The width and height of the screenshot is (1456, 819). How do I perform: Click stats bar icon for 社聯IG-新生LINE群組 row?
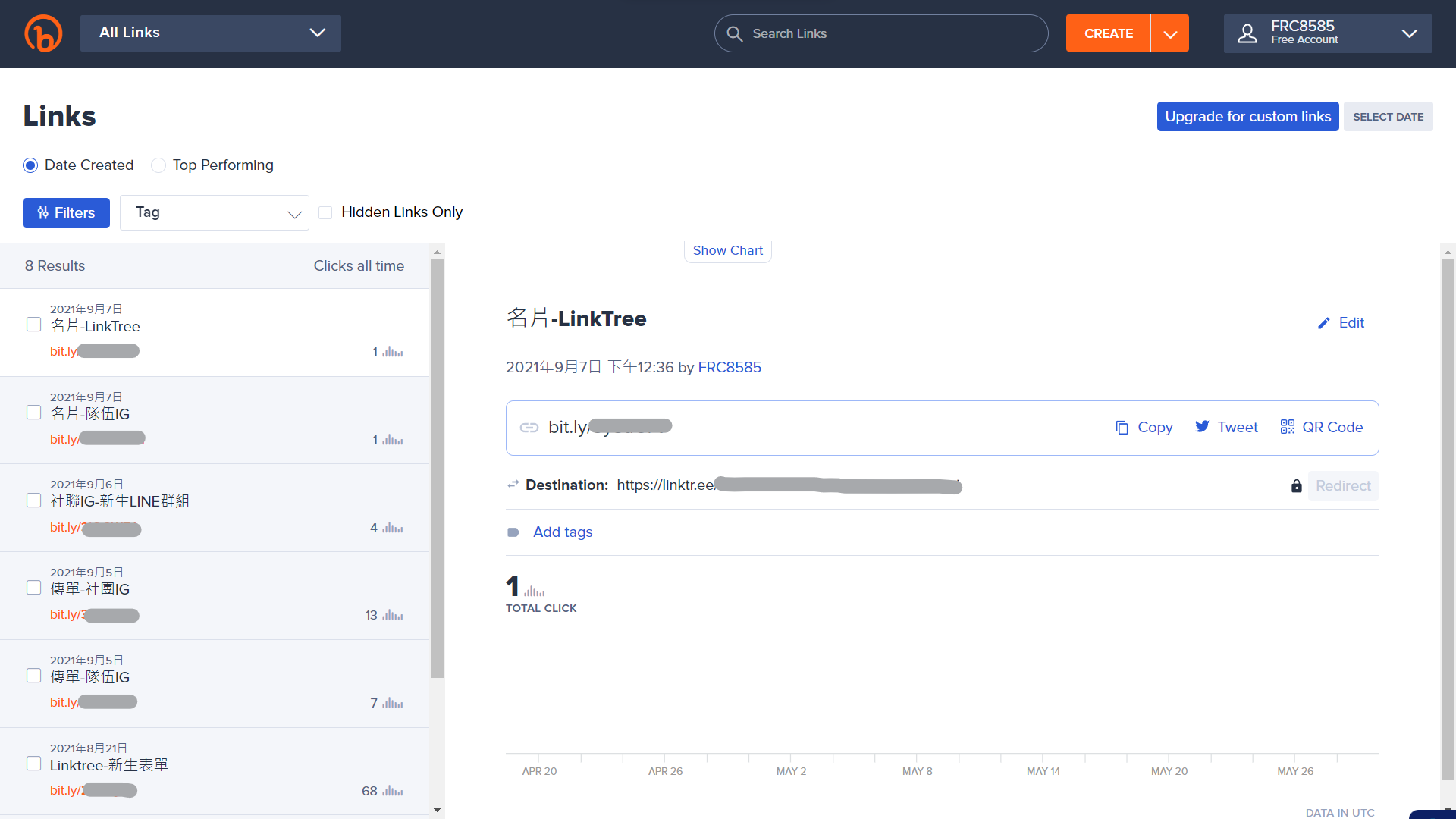click(393, 528)
